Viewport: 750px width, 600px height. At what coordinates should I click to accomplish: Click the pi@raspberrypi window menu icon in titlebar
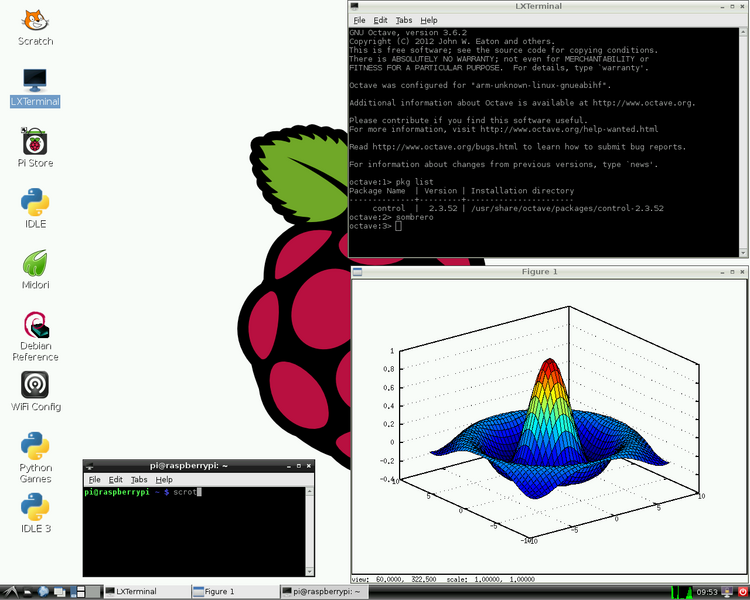[x=89, y=466]
